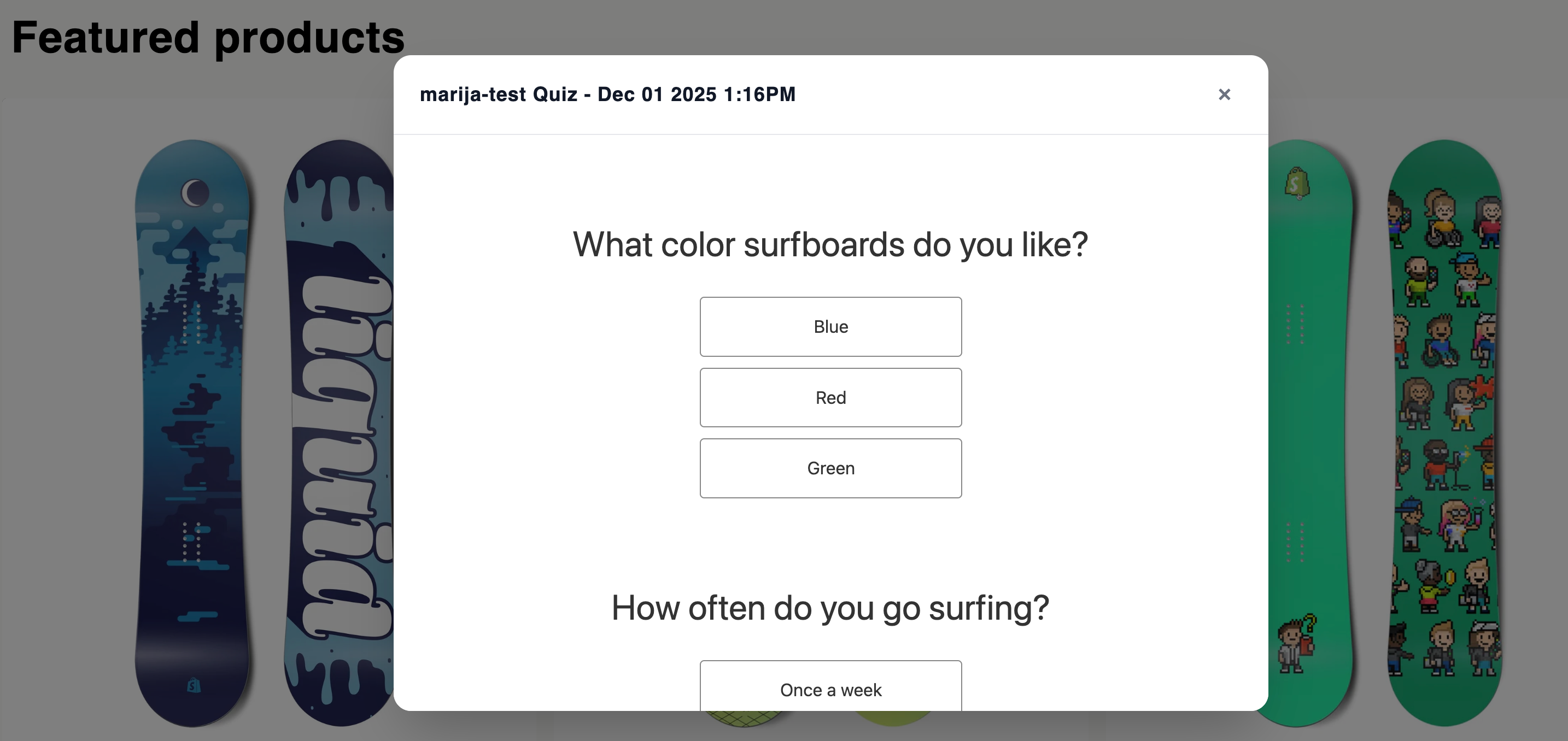
Task: Click the surfboard color question heading
Action: pos(830,245)
